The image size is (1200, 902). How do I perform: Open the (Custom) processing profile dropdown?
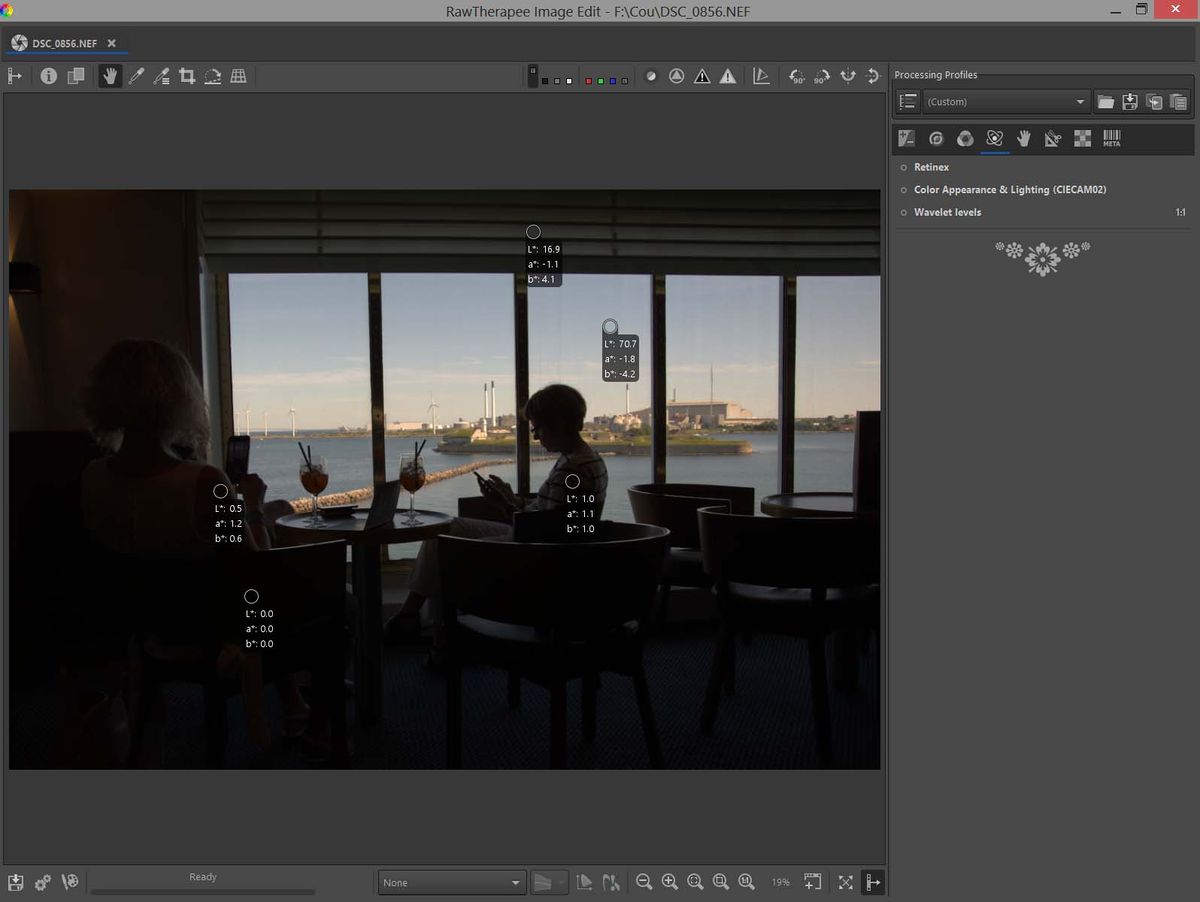(x=1005, y=102)
